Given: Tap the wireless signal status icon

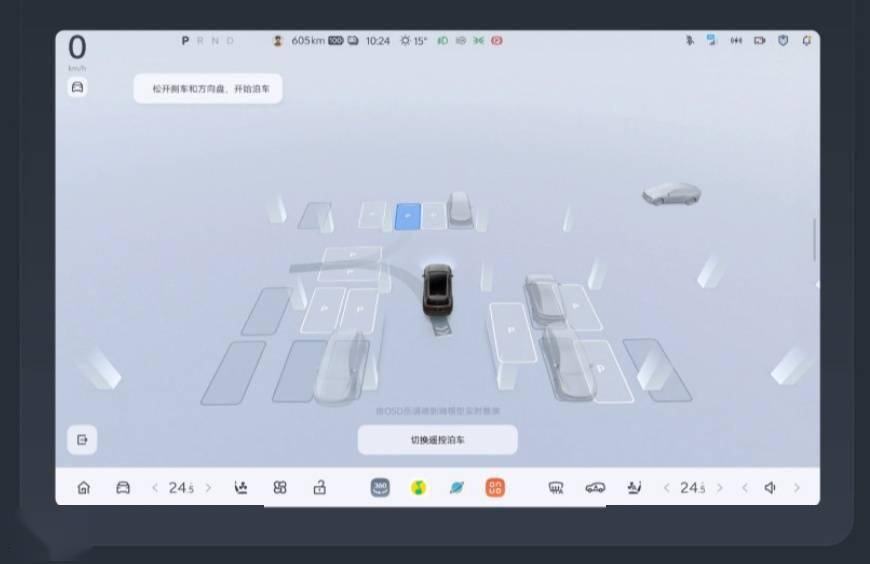Looking at the screenshot, I should 736,41.
